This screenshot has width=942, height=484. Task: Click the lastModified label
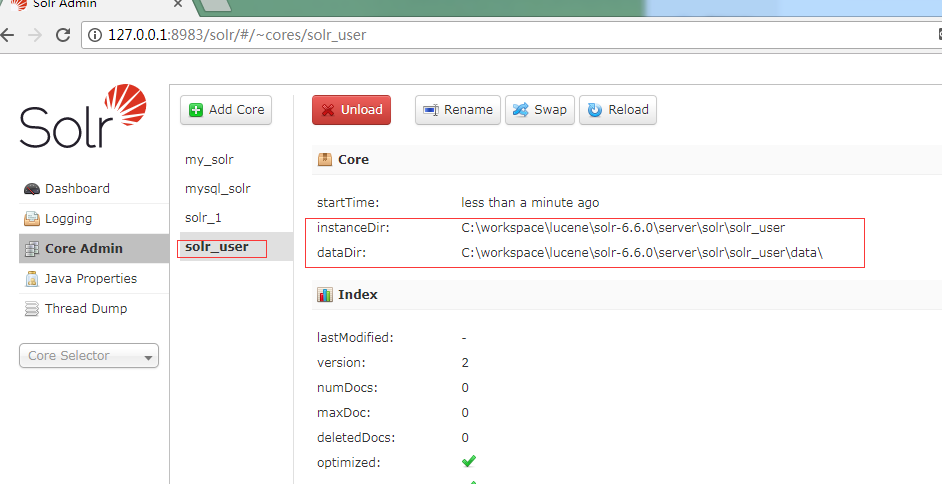[355, 337]
